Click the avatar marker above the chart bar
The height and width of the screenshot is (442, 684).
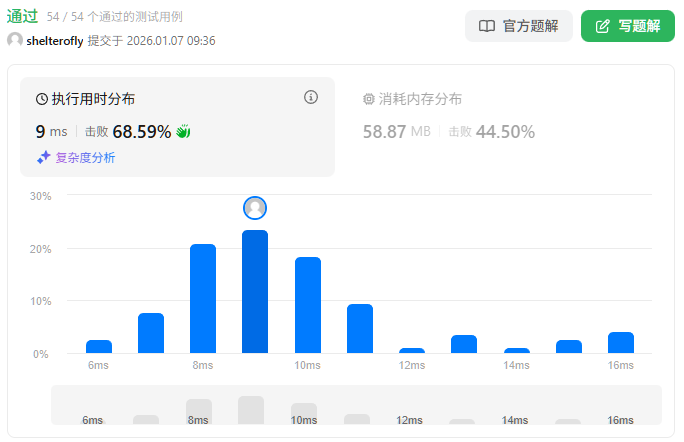[255, 208]
